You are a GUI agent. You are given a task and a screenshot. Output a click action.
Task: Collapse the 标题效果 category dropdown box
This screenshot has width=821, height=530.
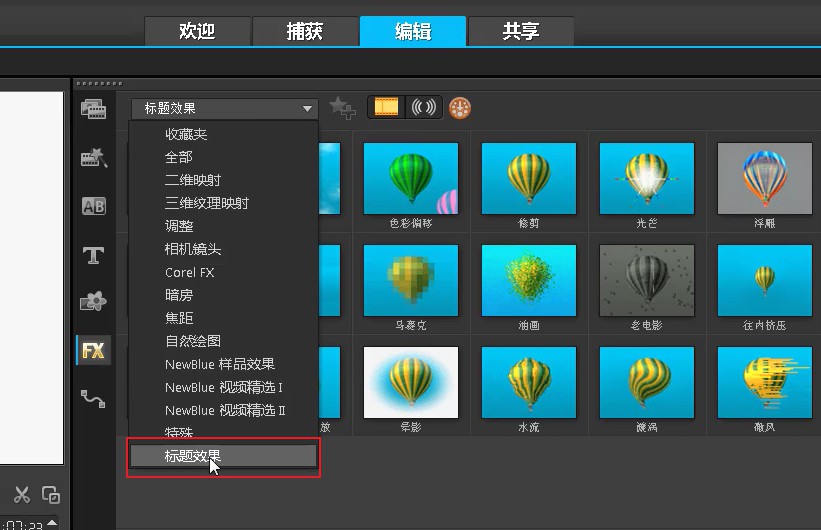224,108
